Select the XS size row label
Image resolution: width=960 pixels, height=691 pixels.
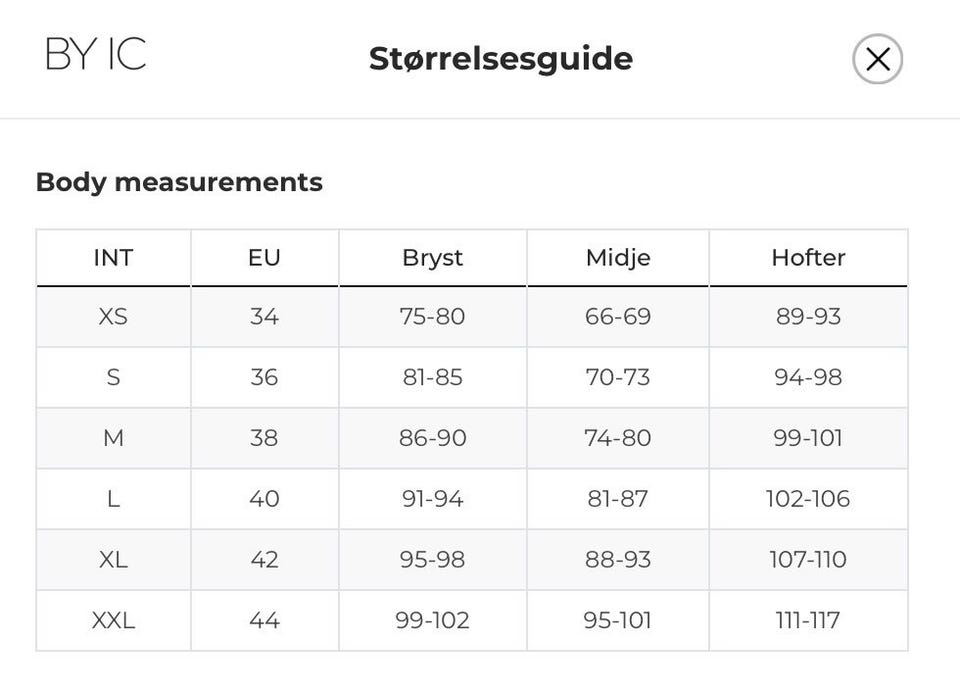point(113,317)
